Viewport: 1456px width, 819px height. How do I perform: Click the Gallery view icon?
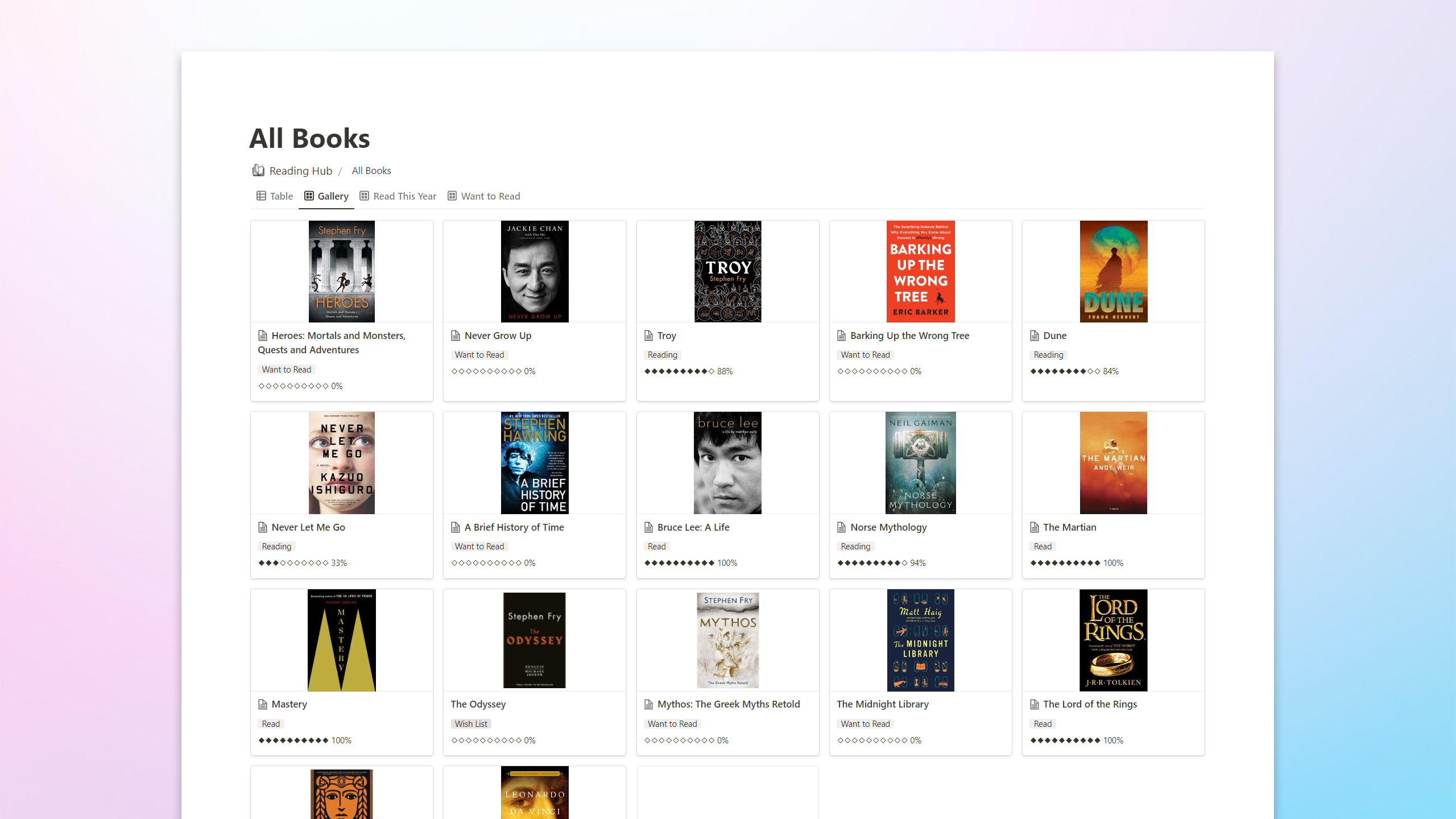(309, 196)
